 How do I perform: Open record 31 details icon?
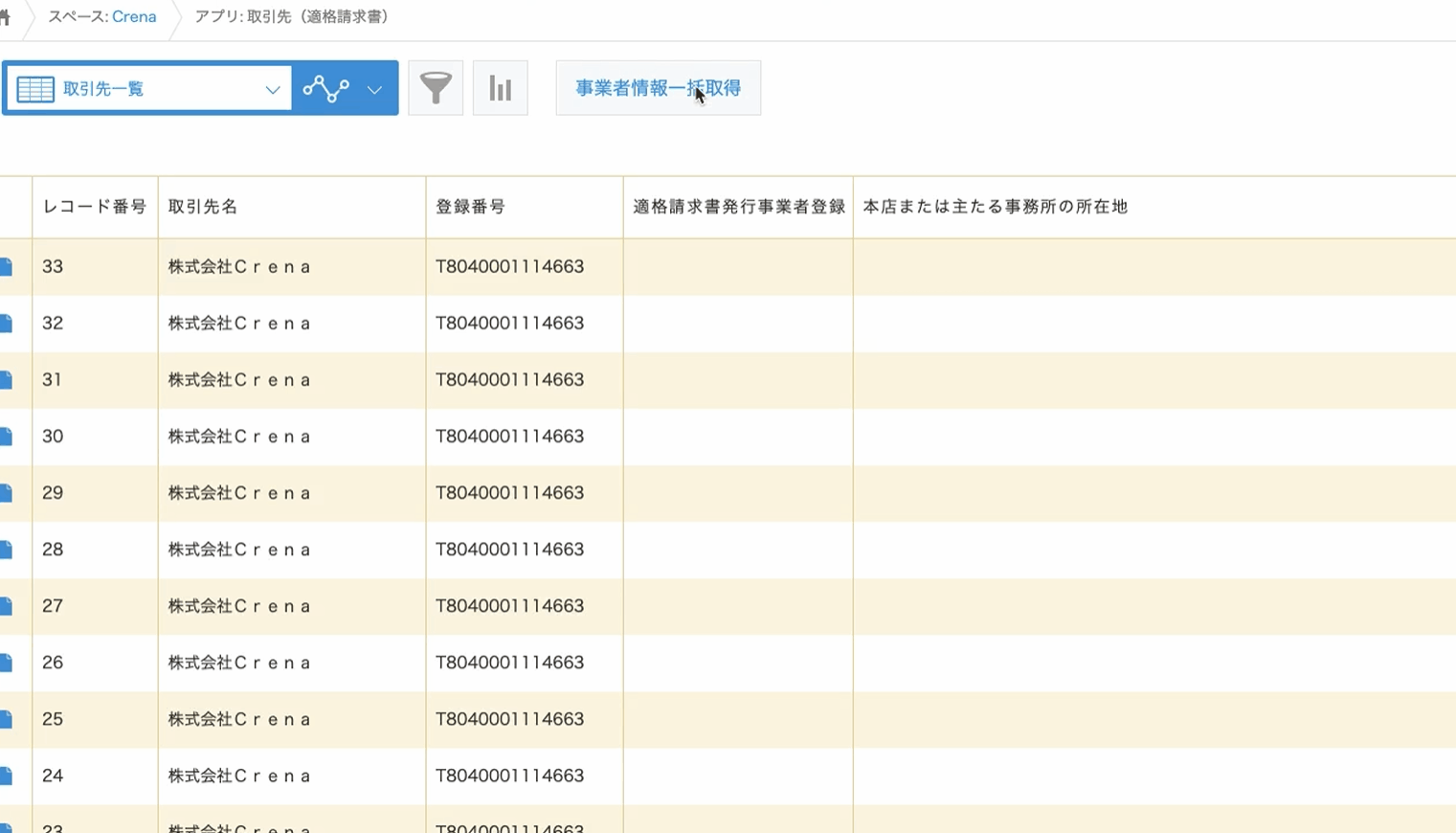click(7, 380)
